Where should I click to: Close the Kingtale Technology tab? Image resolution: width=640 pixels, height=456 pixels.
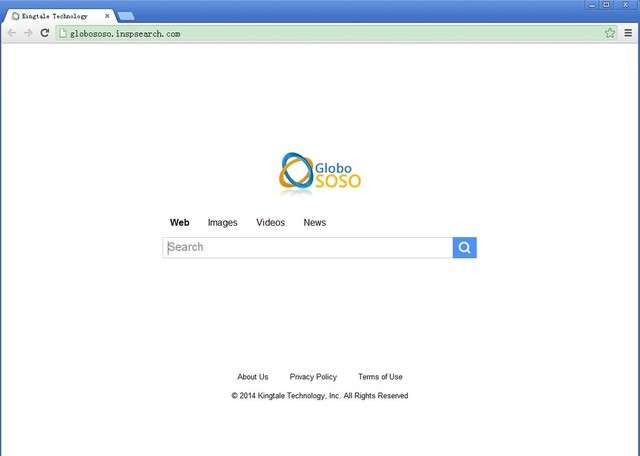coord(107,16)
